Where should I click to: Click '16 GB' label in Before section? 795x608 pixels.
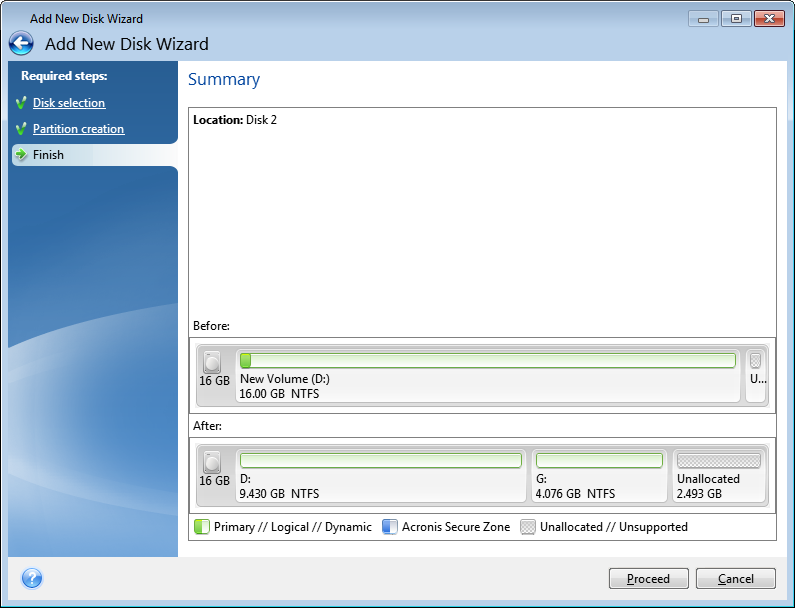click(x=214, y=381)
